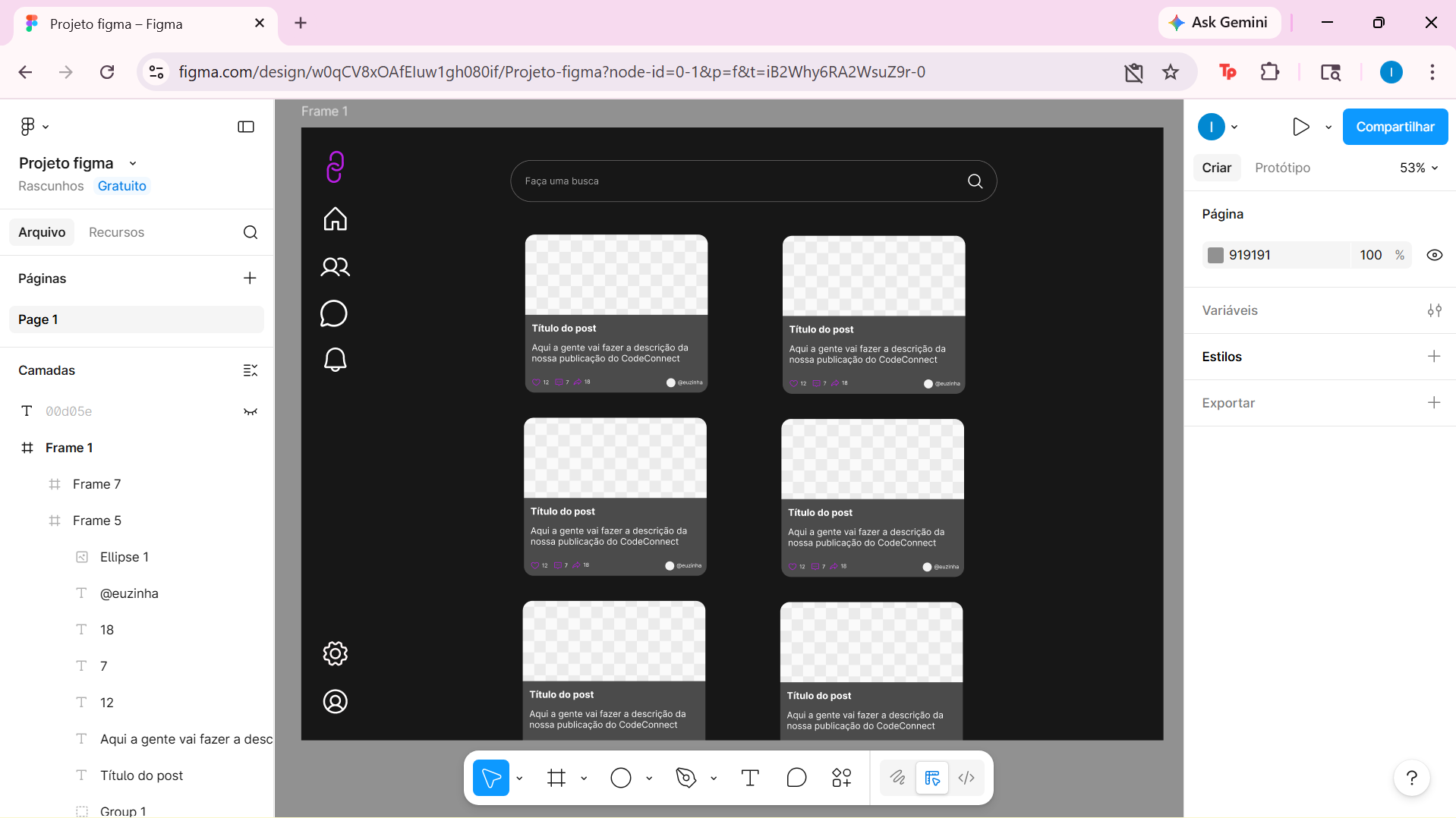Screen dimensions: 1456x818
Task: Collapse all layers in Camadas
Action: click(x=251, y=370)
